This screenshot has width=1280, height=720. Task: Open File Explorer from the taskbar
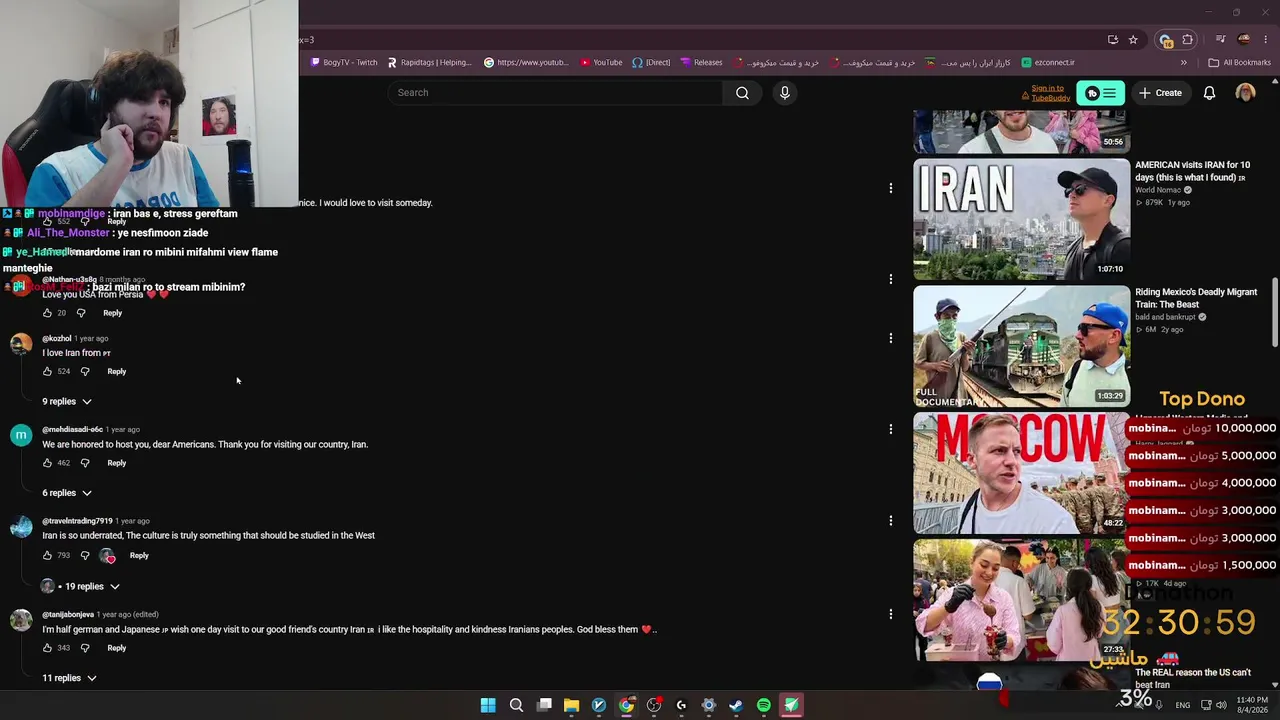[x=571, y=705]
